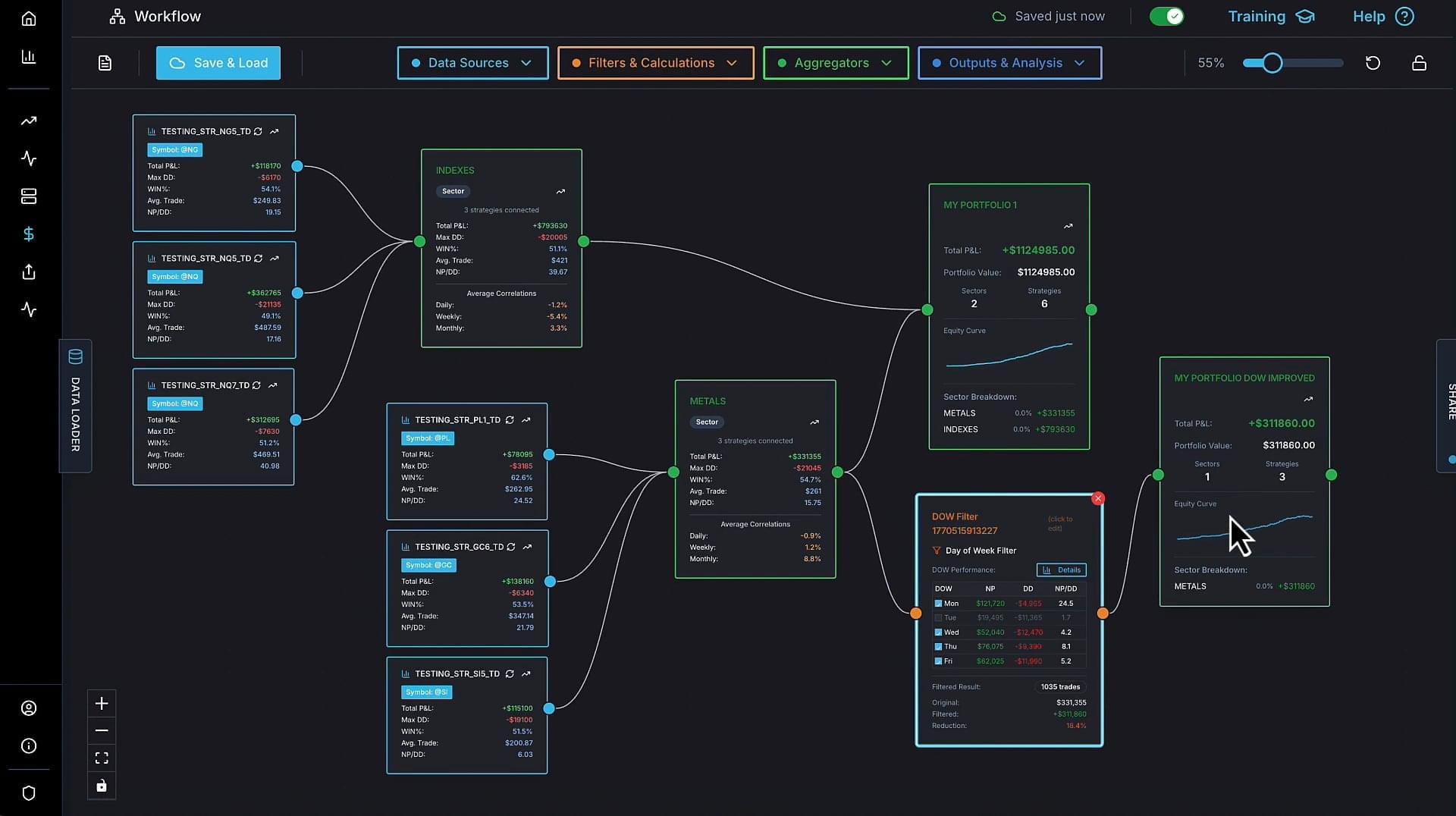Image resolution: width=1456 pixels, height=816 pixels.
Task: Open the Home sidebar icon
Action: [29, 18]
